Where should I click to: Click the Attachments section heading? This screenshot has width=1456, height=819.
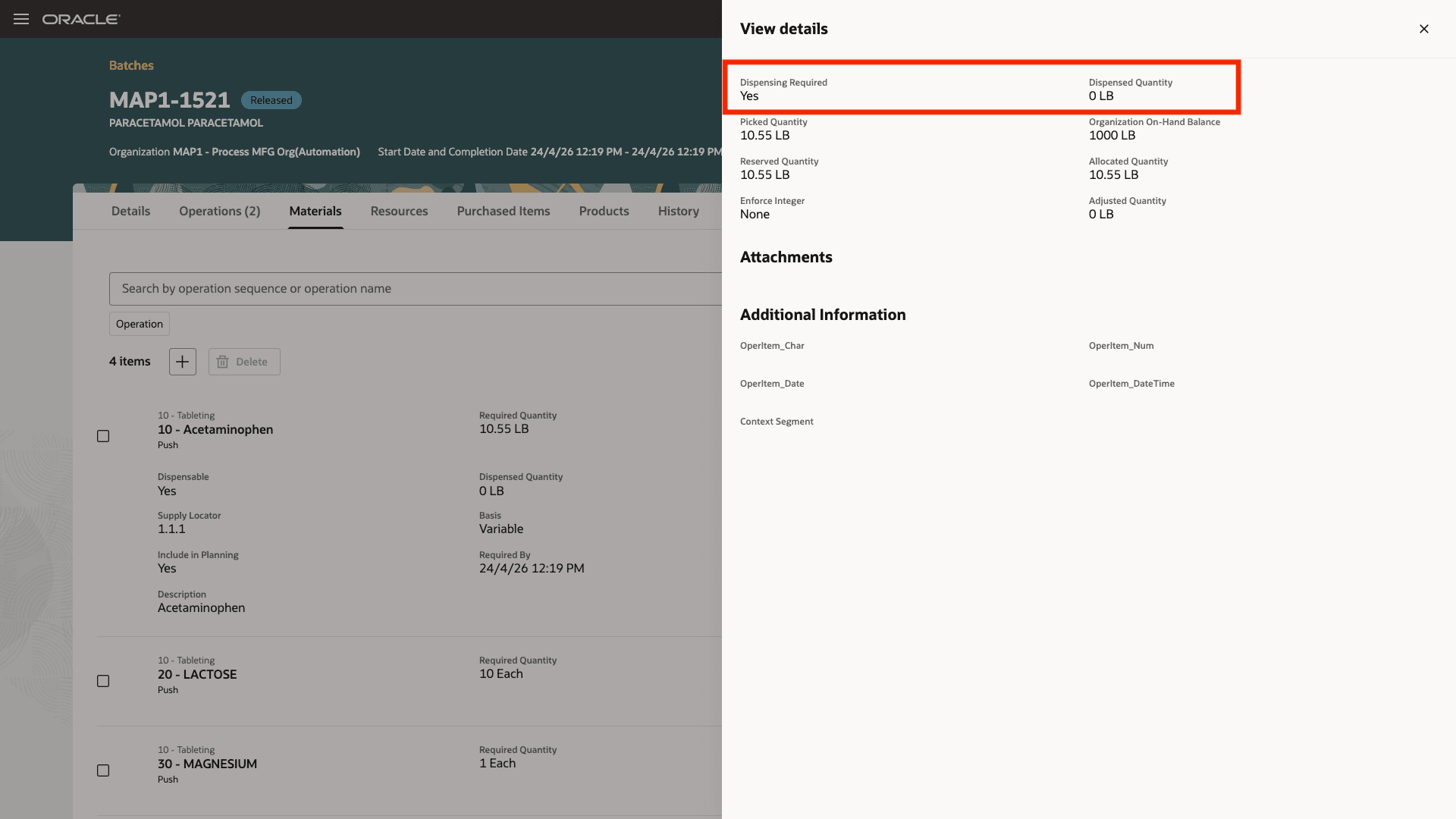click(x=786, y=257)
